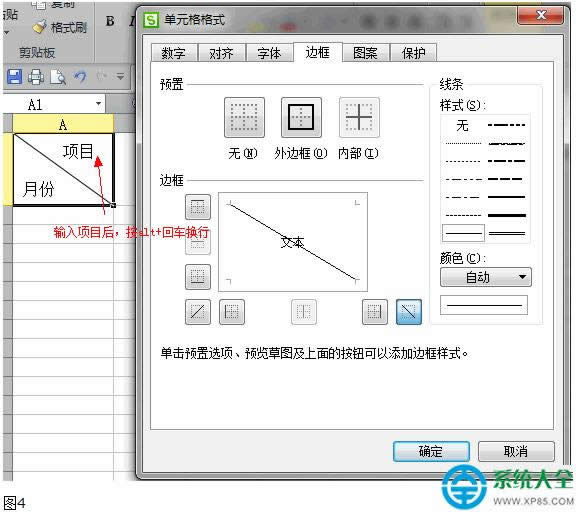This screenshot has height=512, width=576.
Task: Apply the 内部 inside border preset
Action: coord(359,118)
